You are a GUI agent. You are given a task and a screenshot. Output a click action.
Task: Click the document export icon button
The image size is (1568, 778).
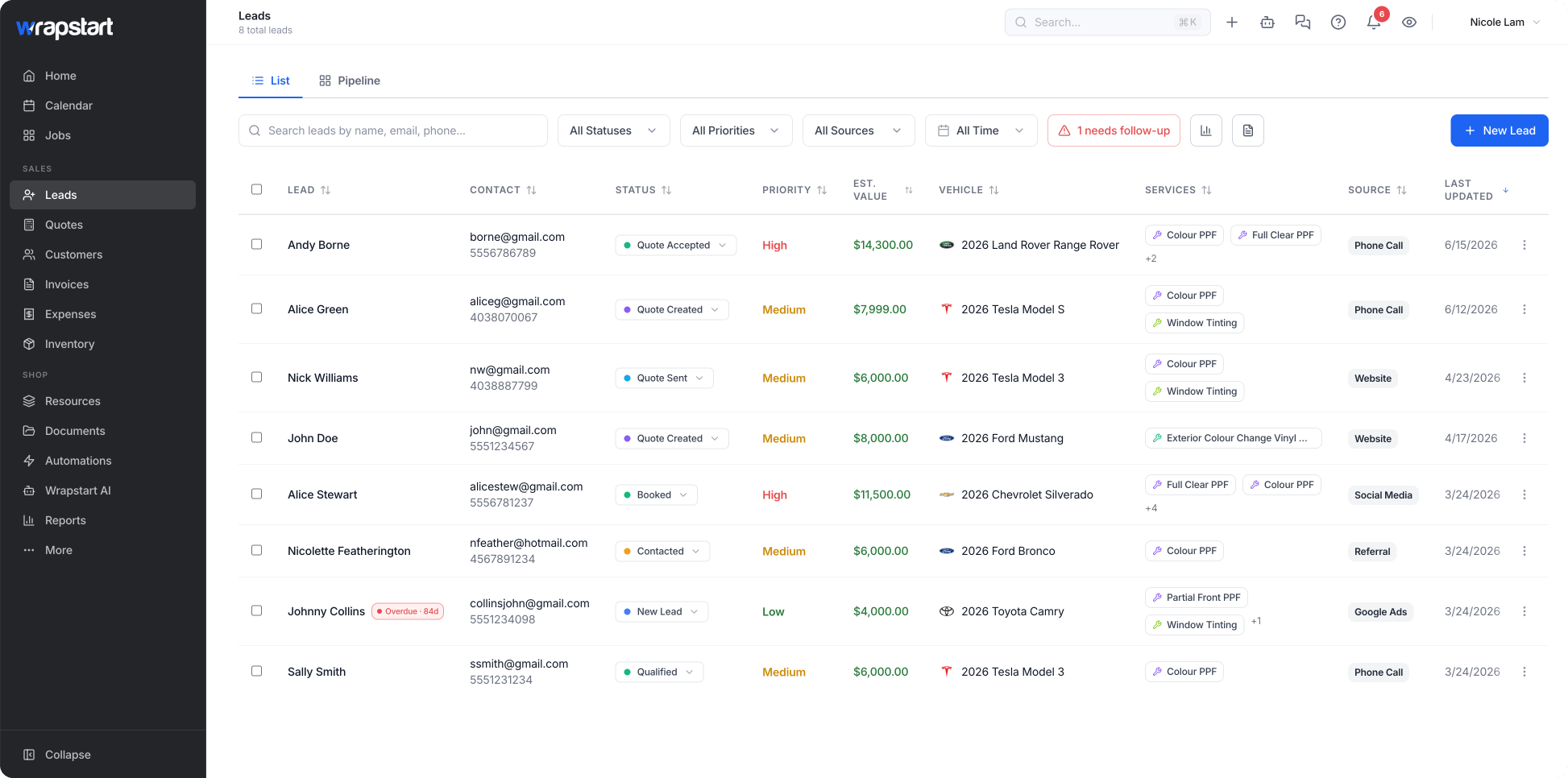pyautogui.click(x=1248, y=130)
